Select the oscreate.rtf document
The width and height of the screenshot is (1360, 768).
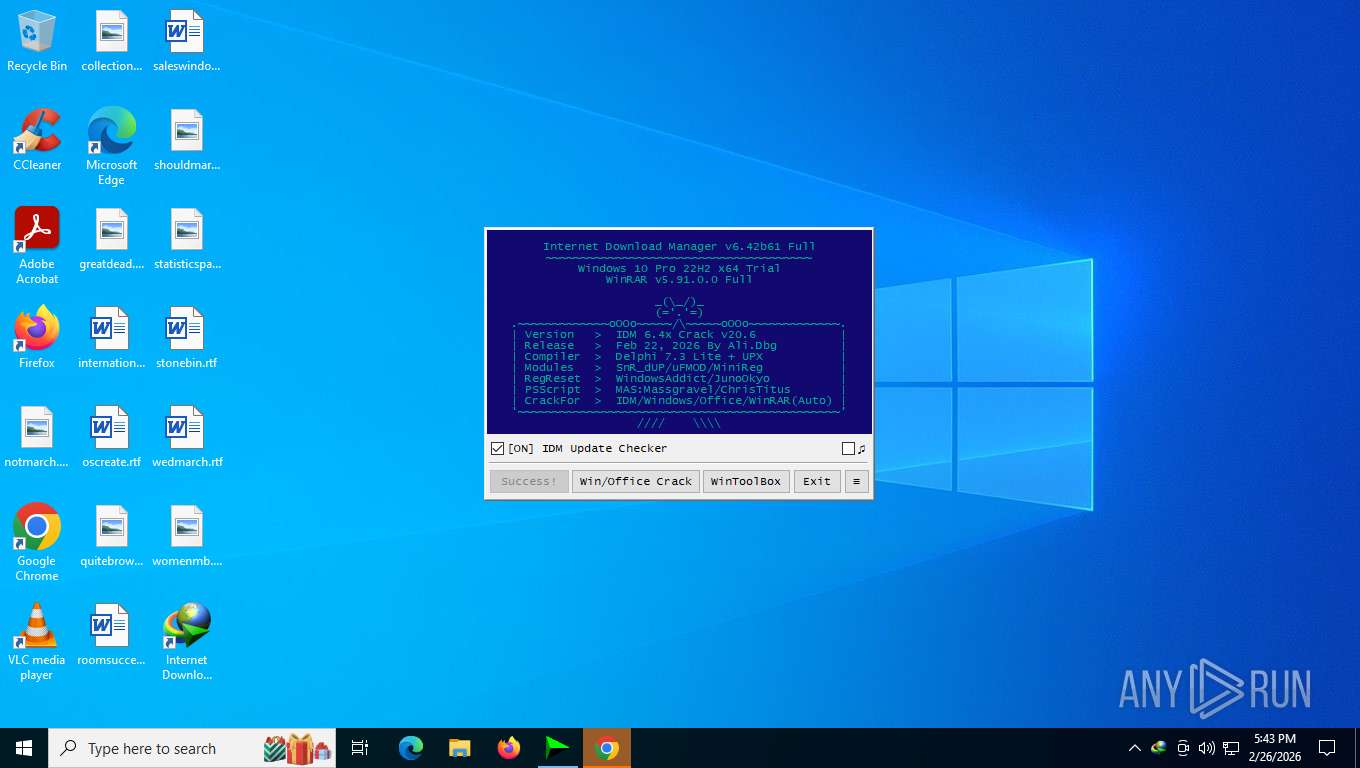pyautogui.click(x=111, y=437)
